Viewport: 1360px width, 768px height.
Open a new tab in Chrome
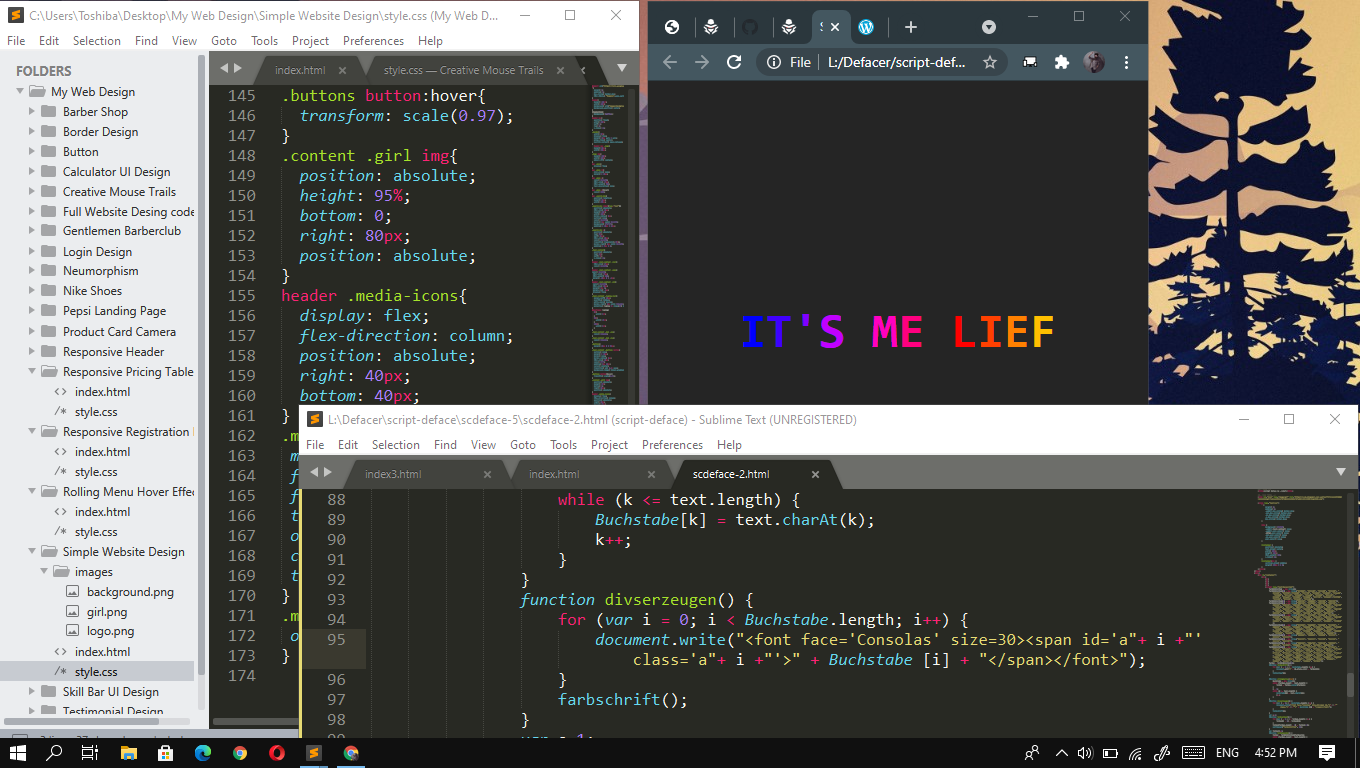[x=912, y=27]
